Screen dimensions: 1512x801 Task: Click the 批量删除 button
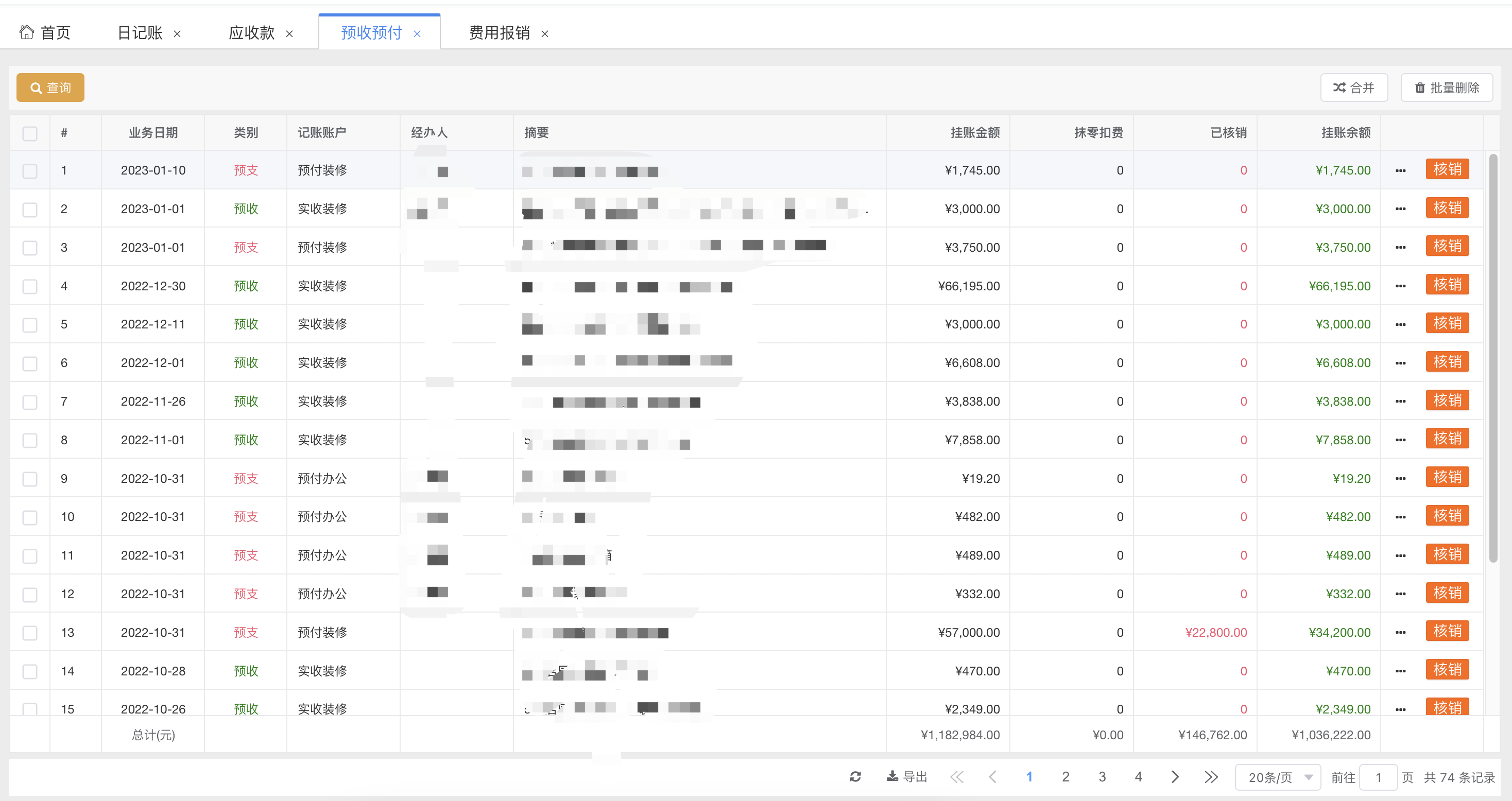pos(1447,88)
